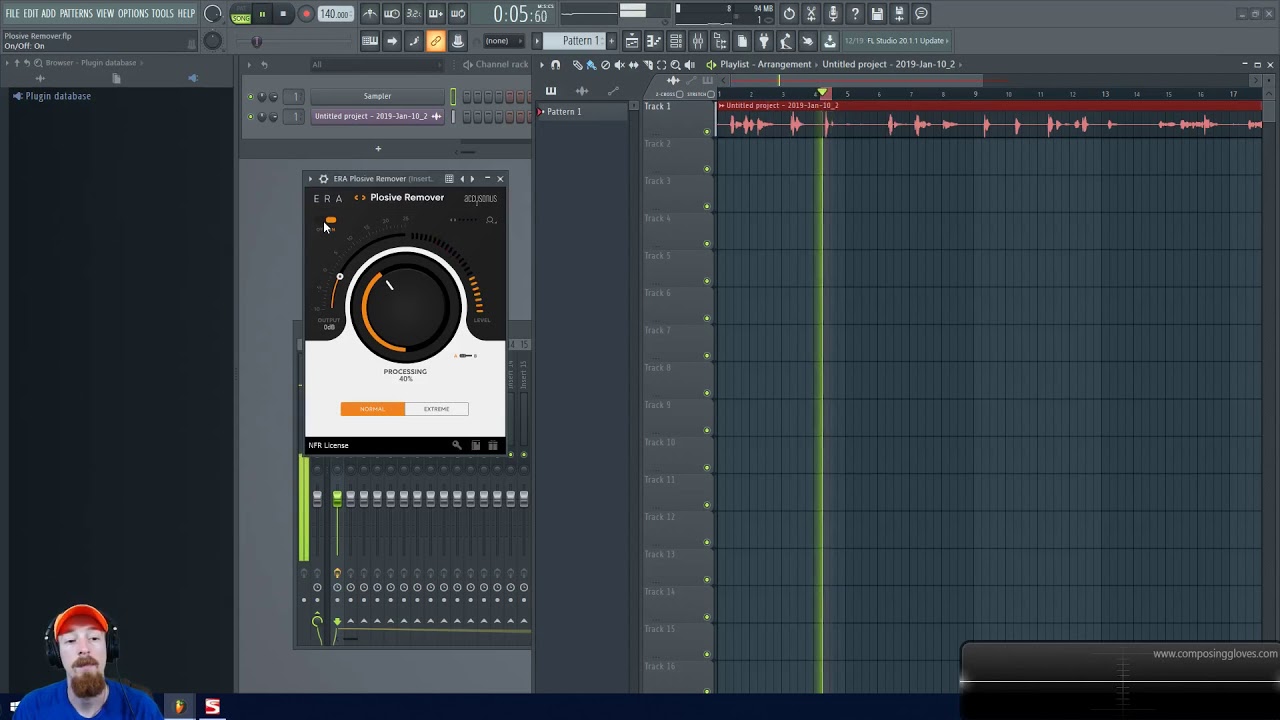This screenshot has width=1280, height=720.
Task: Add a channel with the plus button
Action: [x=378, y=149]
